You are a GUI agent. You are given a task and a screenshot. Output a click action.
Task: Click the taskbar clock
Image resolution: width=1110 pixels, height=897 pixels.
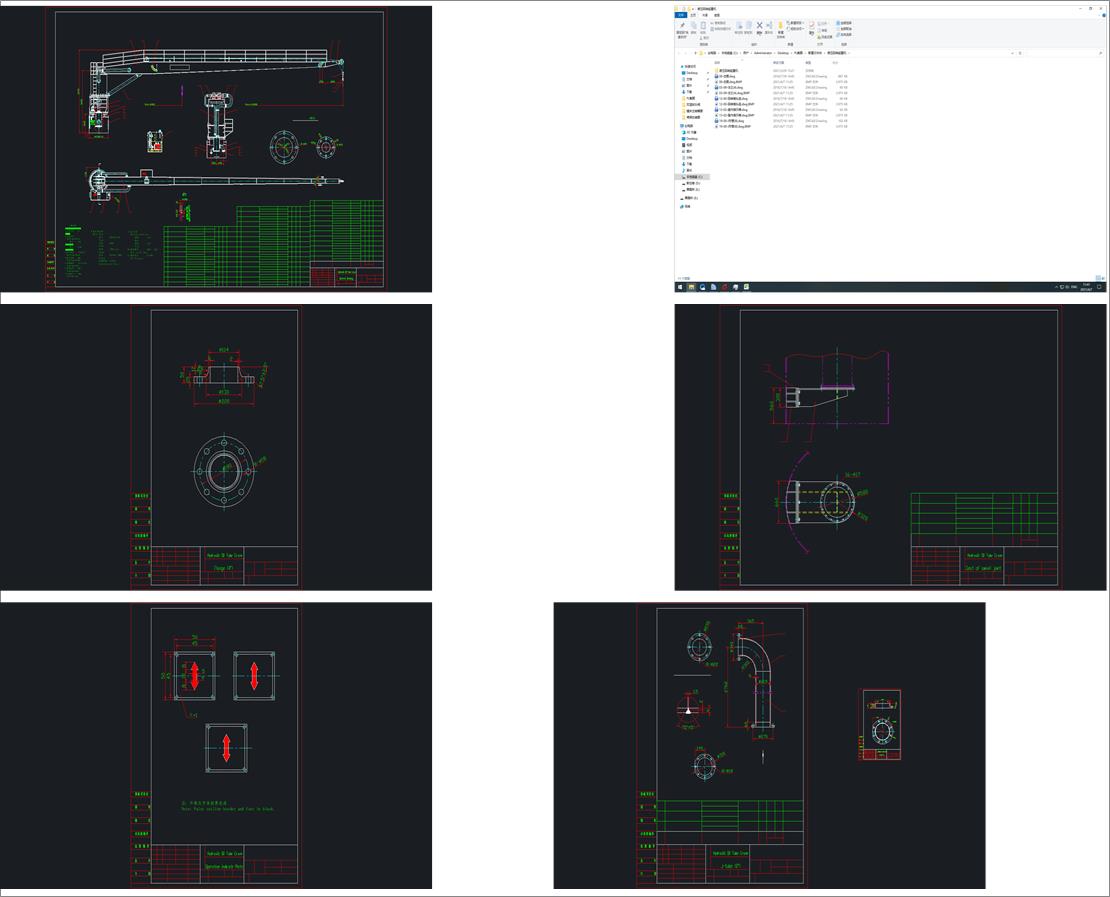(1086, 287)
